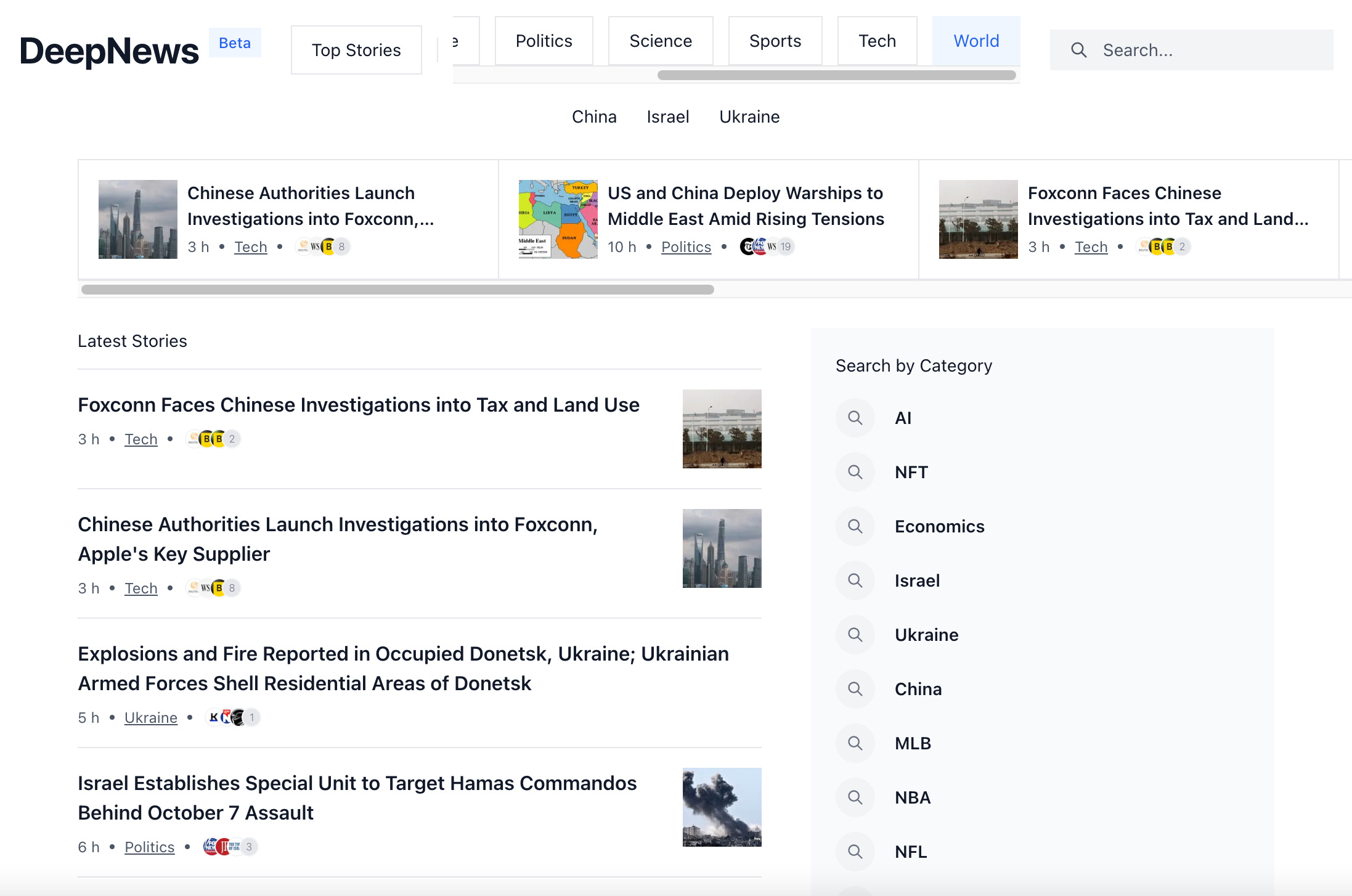Image resolution: width=1352 pixels, height=896 pixels.
Task: Open the Science tab
Action: click(661, 41)
